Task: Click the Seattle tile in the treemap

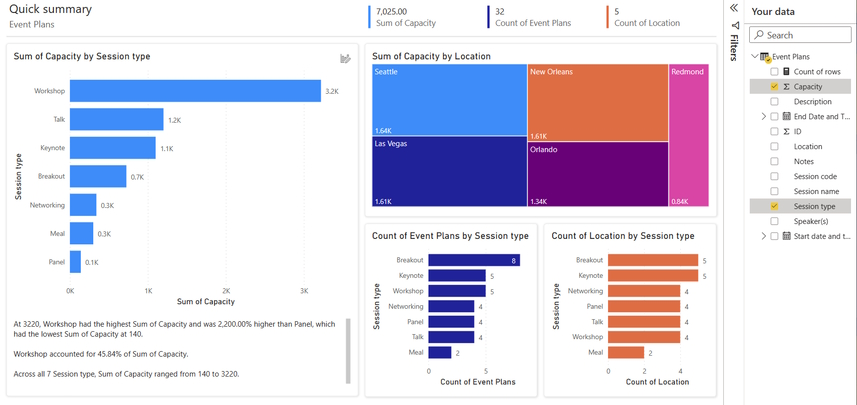Action: click(448, 100)
